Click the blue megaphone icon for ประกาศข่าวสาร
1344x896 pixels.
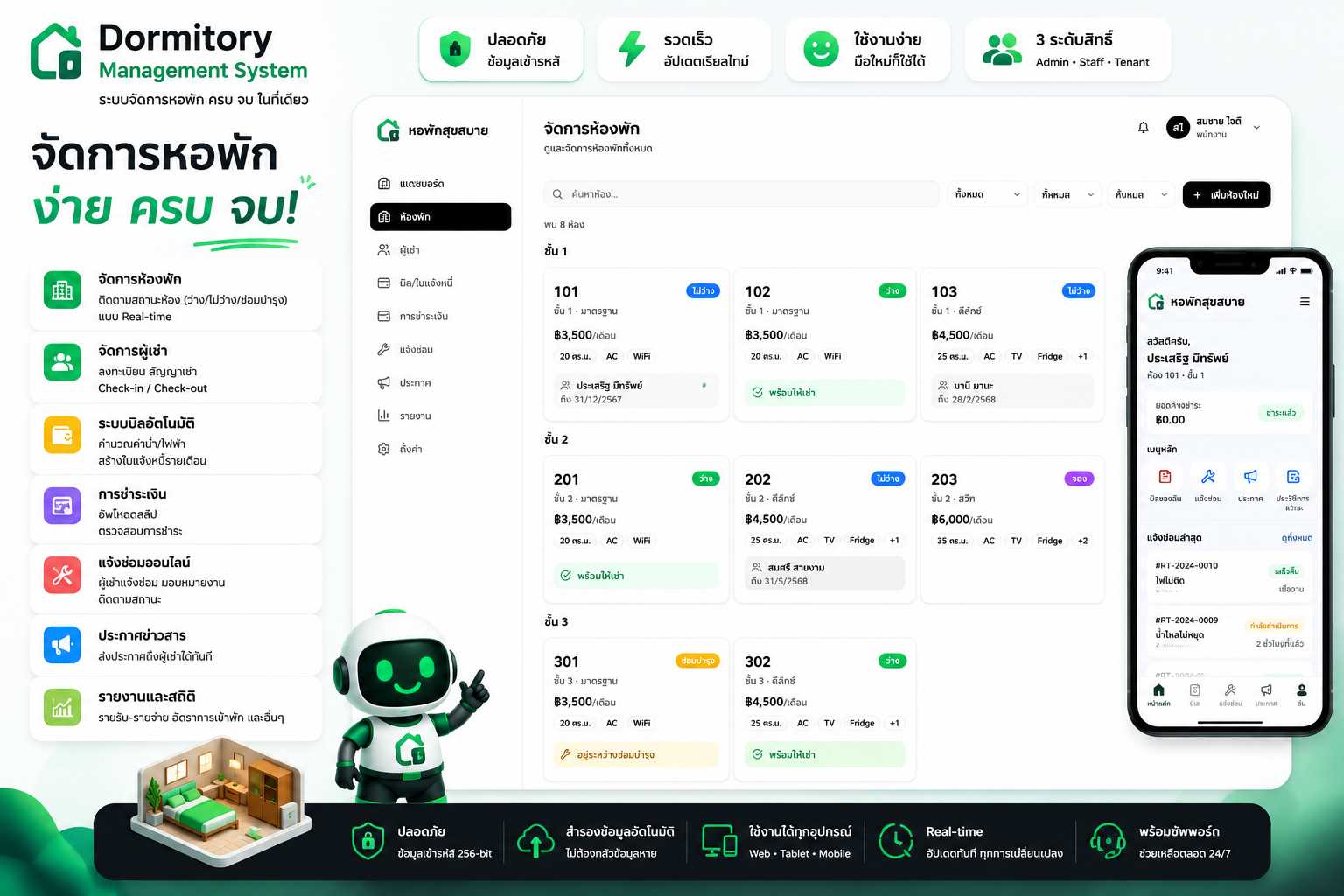click(62, 646)
